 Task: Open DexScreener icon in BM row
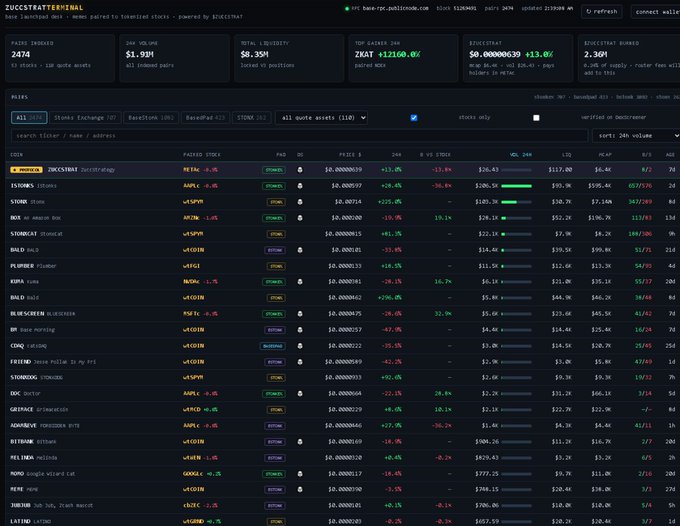pos(300,330)
